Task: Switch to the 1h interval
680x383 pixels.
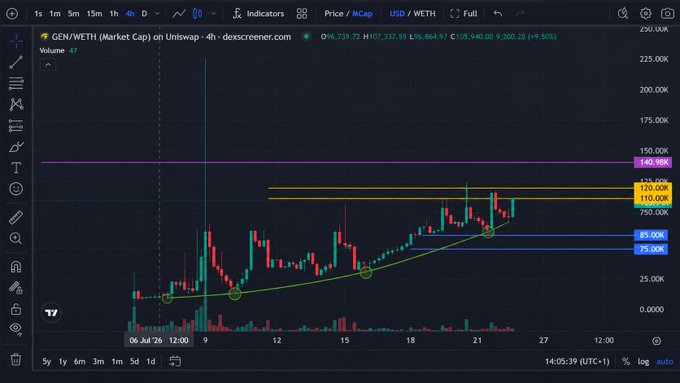Action: point(114,14)
